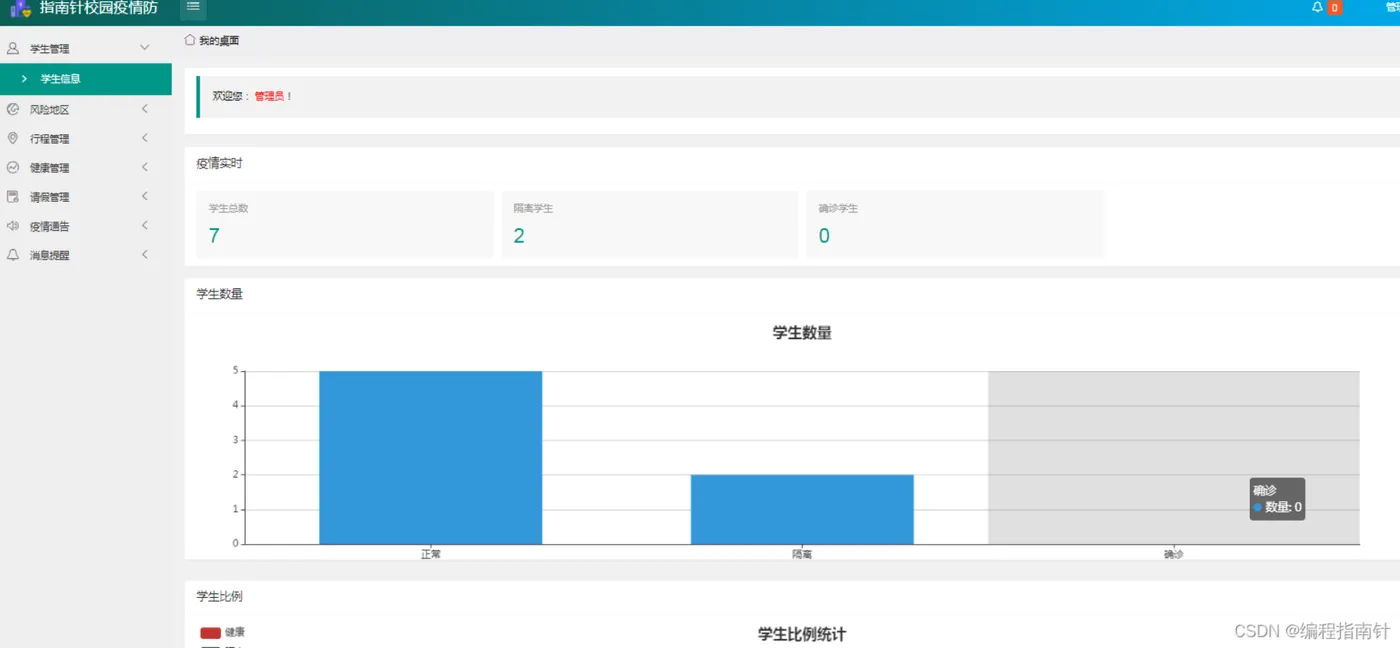Click the 学生总数 card label
Viewport: 1400px width, 648px height.
(x=228, y=209)
